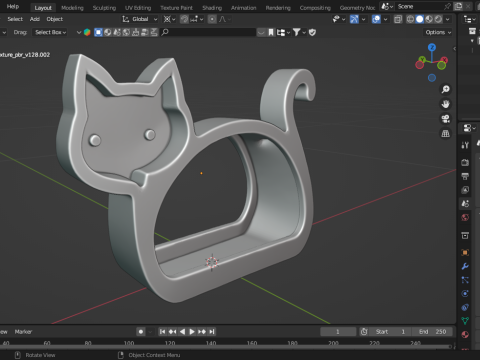This screenshot has width=480, height=360.
Task: Open the overlays settings dropdown arrow
Action: coord(385,19)
